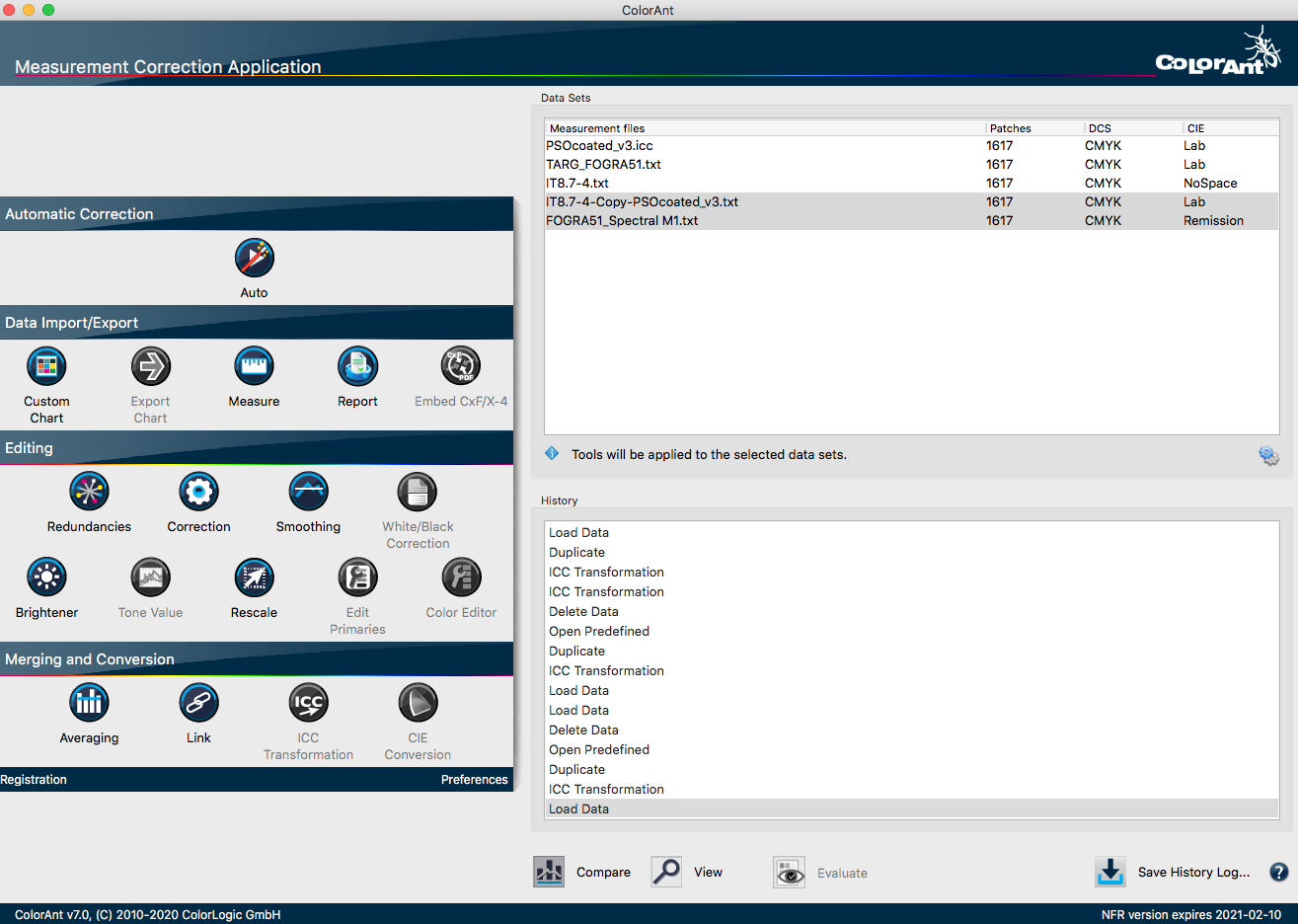
Task: Click the CIE Conversion icon
Action: point(418,703)
